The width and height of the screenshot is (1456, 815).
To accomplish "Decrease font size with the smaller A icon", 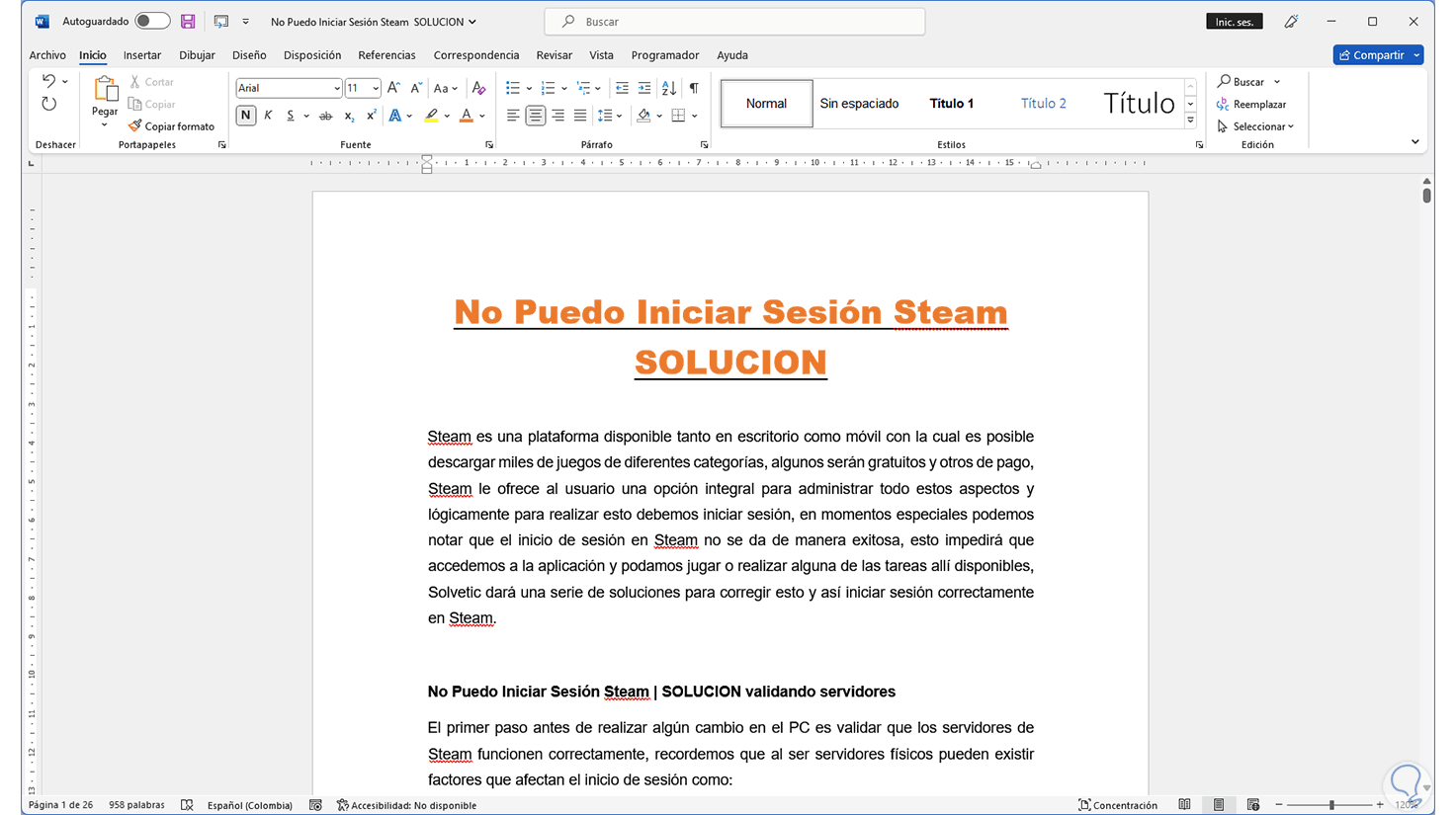I will [x=416, y=88].
